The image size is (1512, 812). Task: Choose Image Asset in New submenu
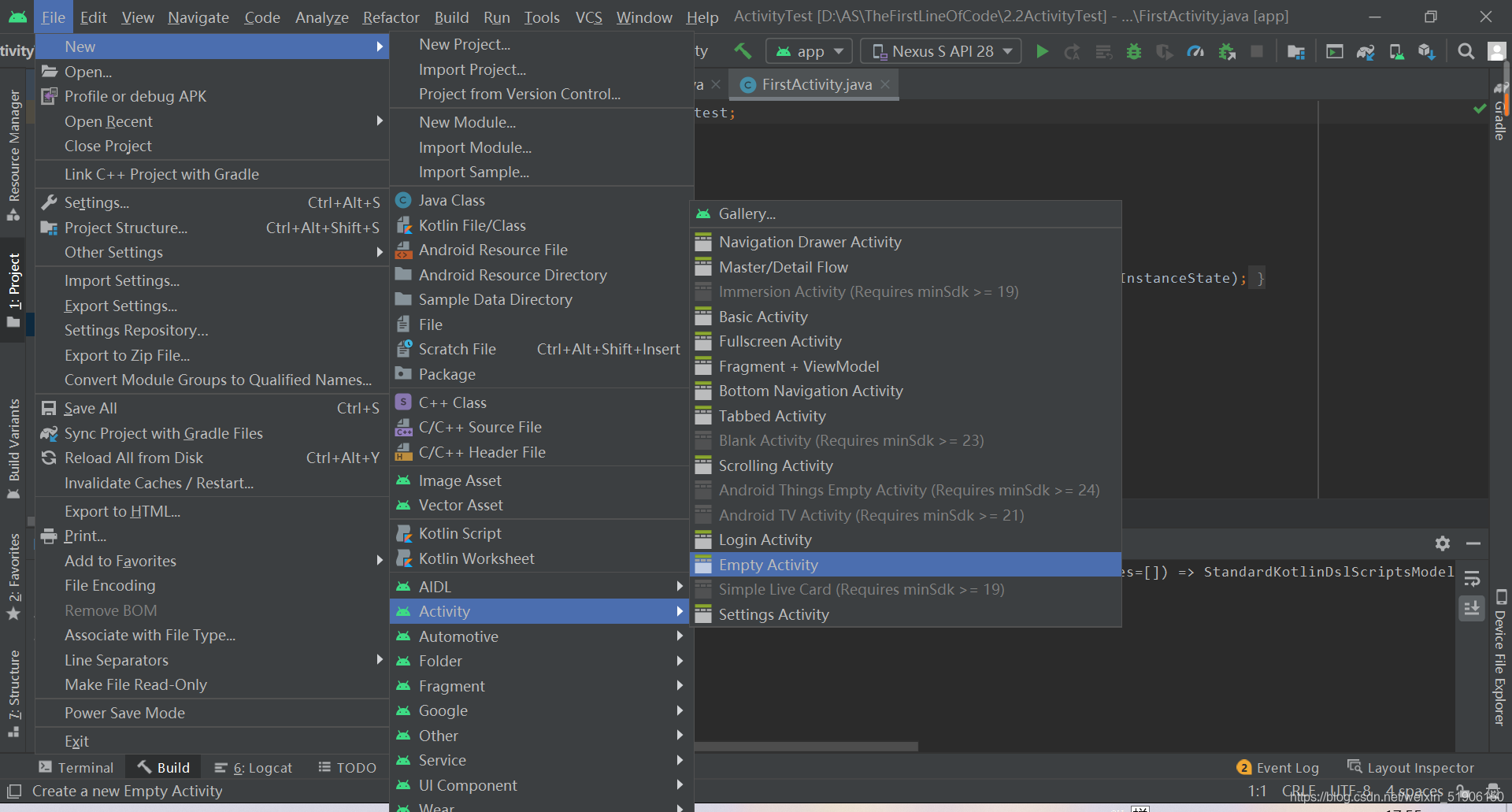539,480
